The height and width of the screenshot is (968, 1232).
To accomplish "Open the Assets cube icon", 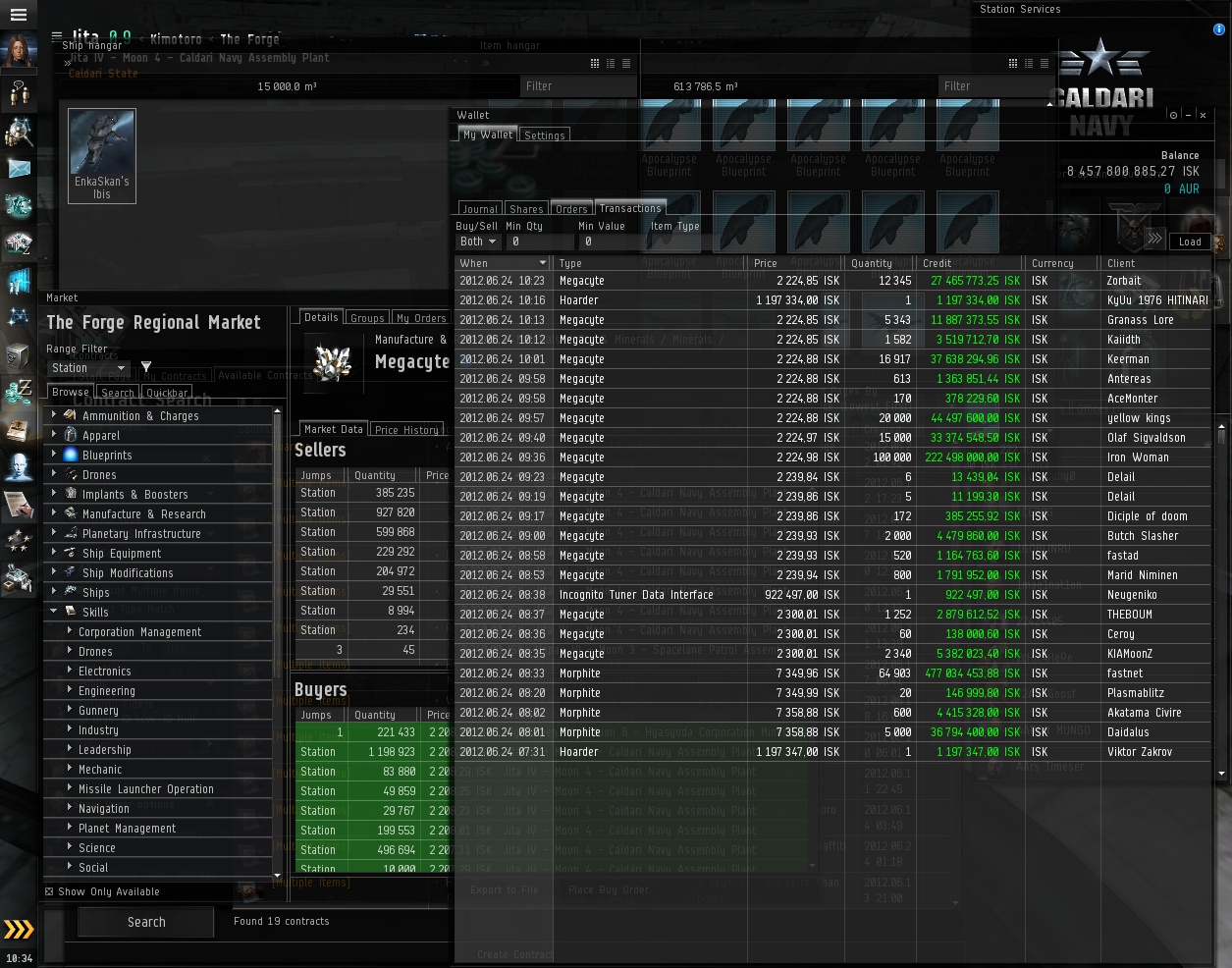I will (x=19, y=354).
